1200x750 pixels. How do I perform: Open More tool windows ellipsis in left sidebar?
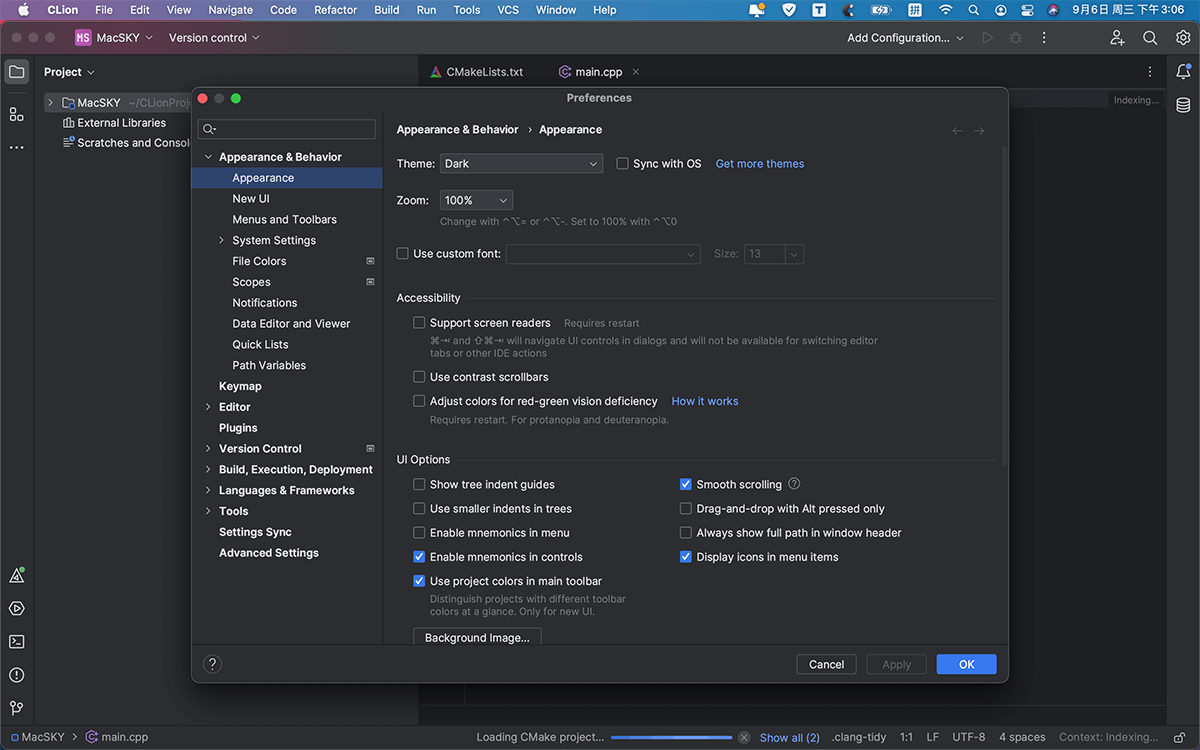point(16,147)
